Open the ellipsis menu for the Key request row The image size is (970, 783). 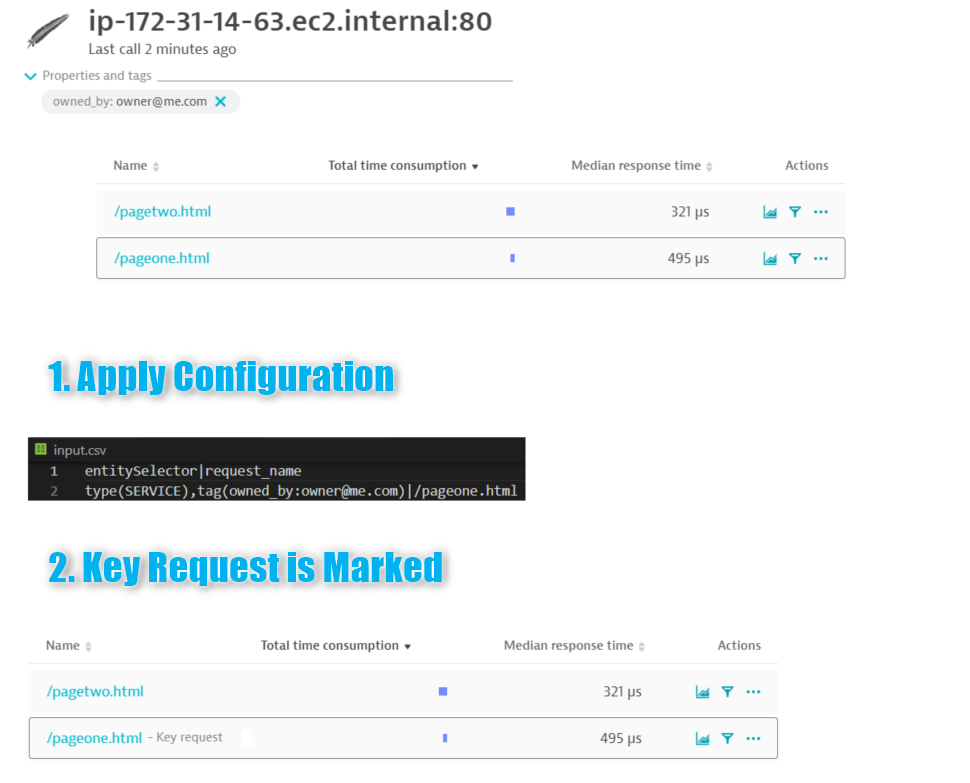click(x=753, y=738)
